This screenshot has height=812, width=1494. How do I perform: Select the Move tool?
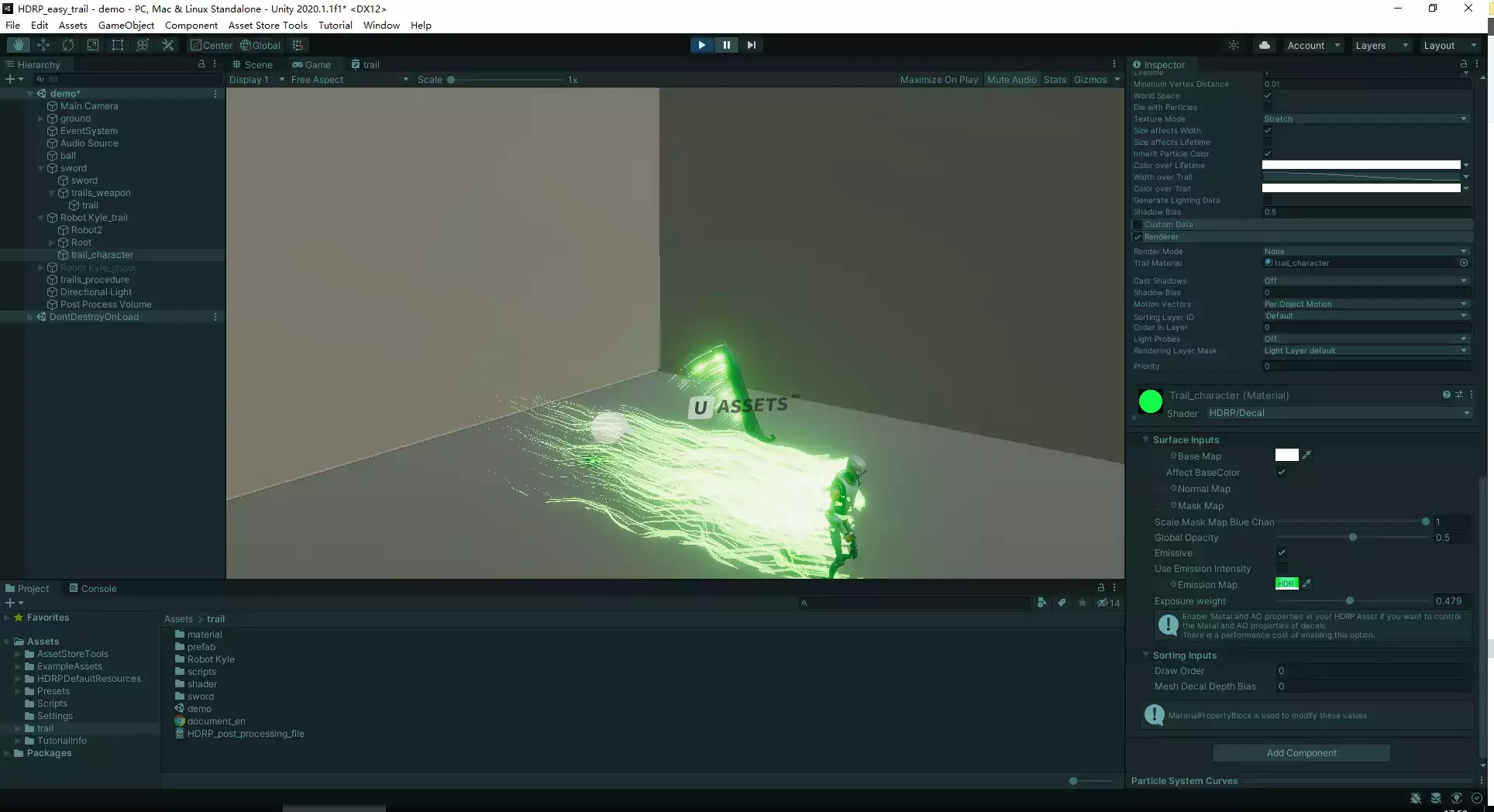43,45
